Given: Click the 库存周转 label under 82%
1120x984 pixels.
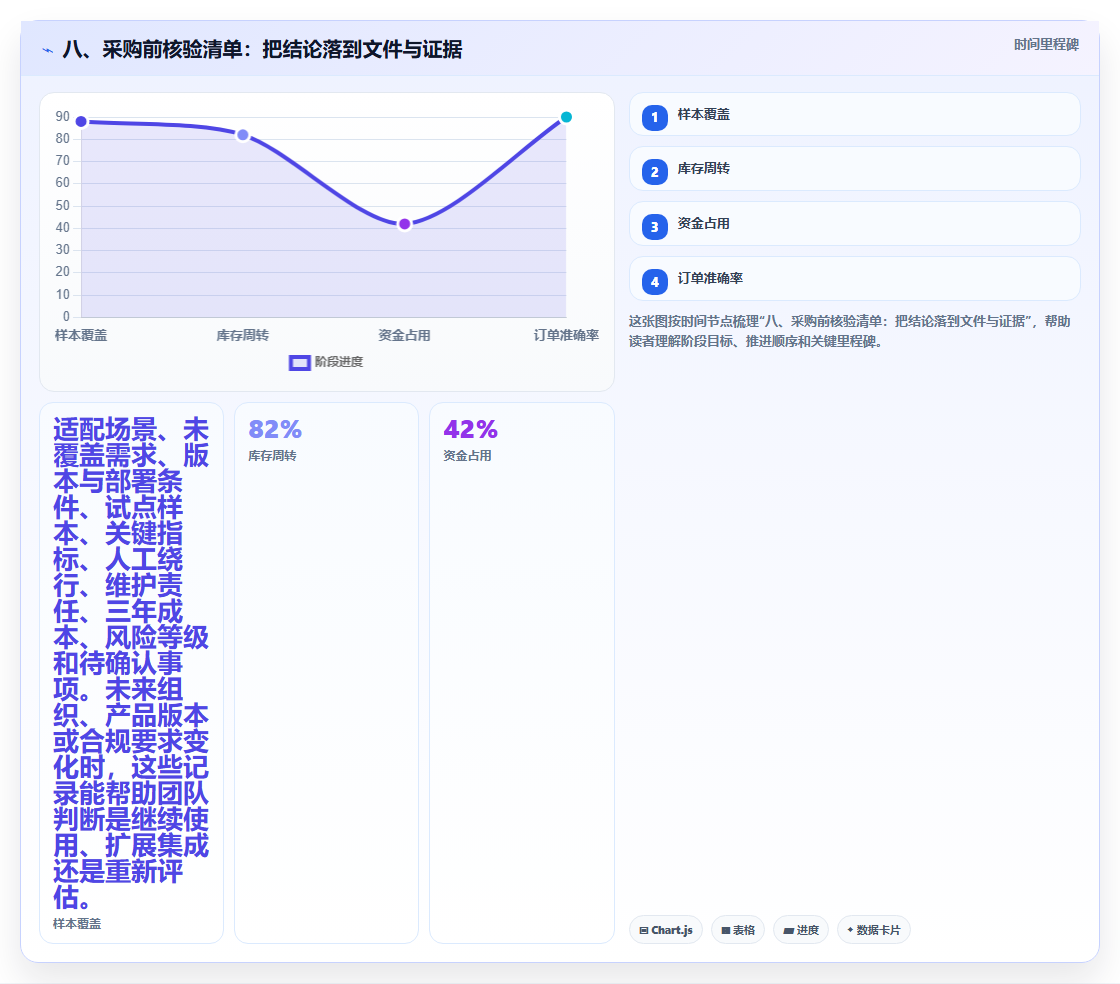Looking at the screenshot, I should coord(272,456).
